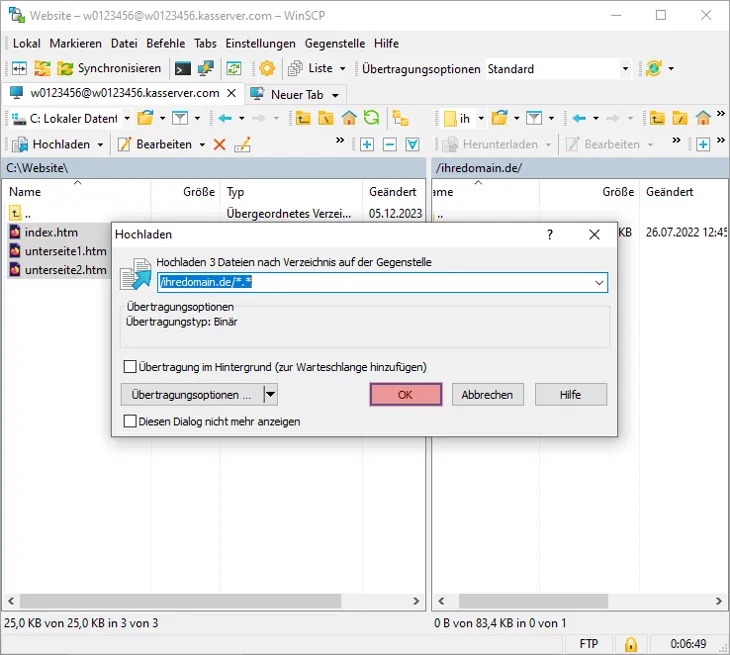
Task: Expand the Liste dropdown arrow
Action: (x=343, y=68)
